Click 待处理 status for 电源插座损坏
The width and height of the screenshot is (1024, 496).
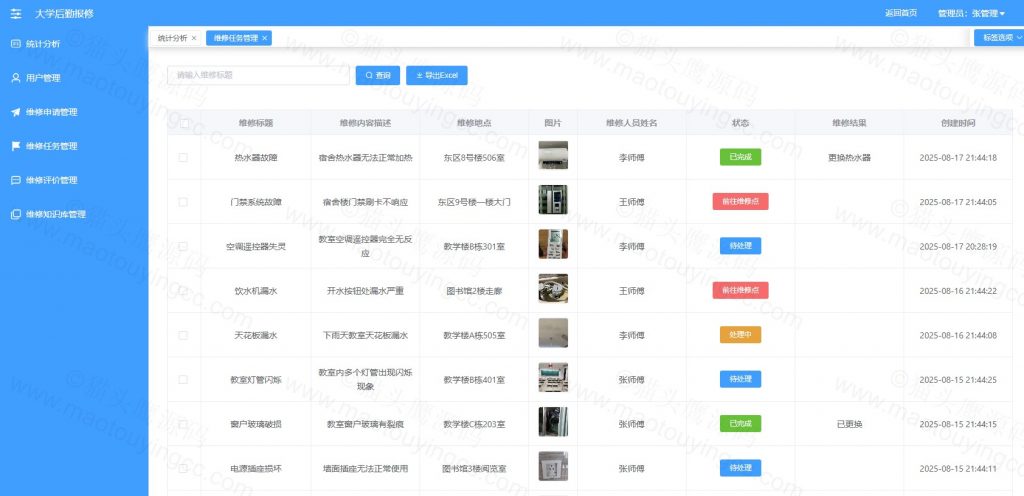tap(741, 468)
